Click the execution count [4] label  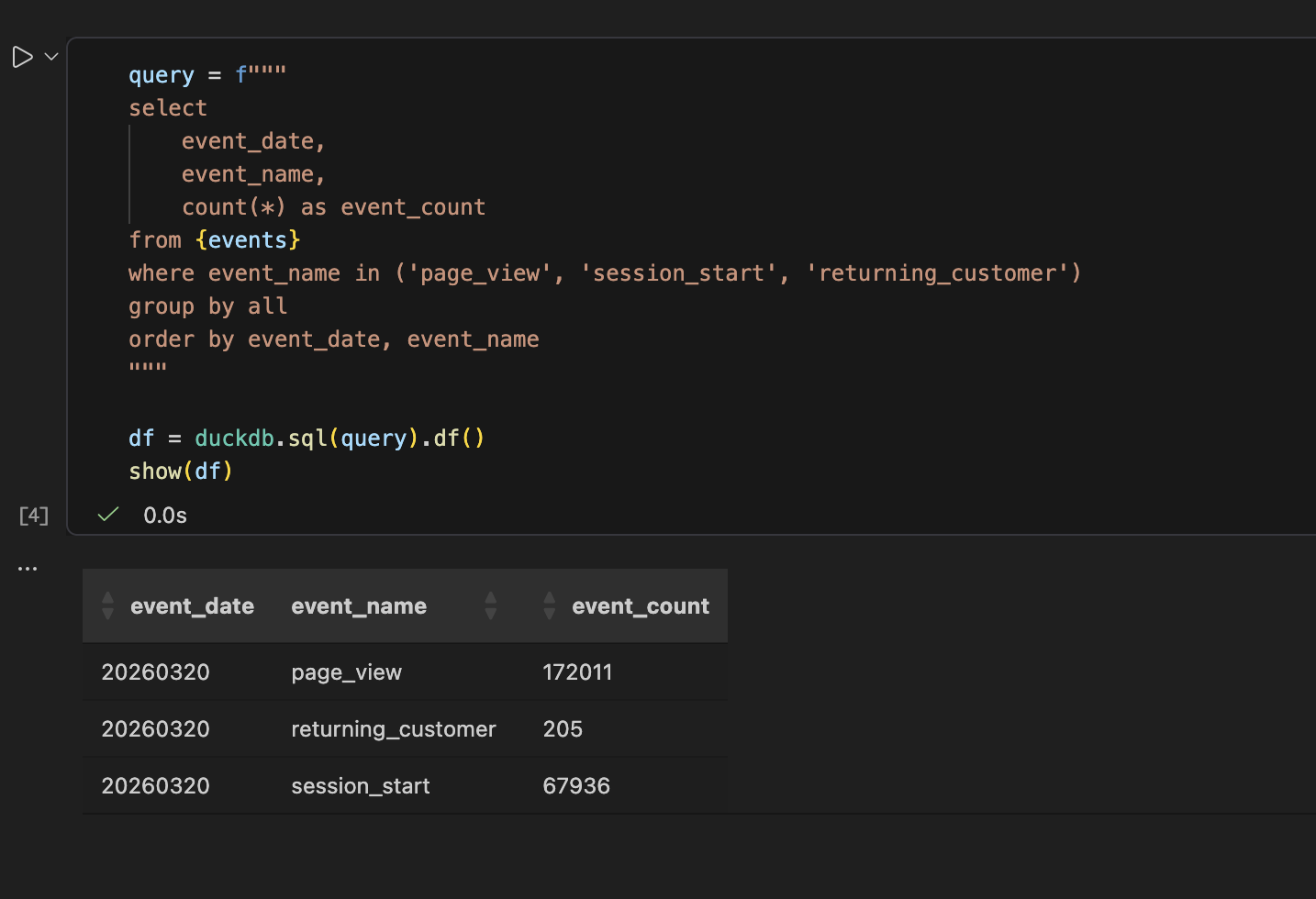pos(33,515)
